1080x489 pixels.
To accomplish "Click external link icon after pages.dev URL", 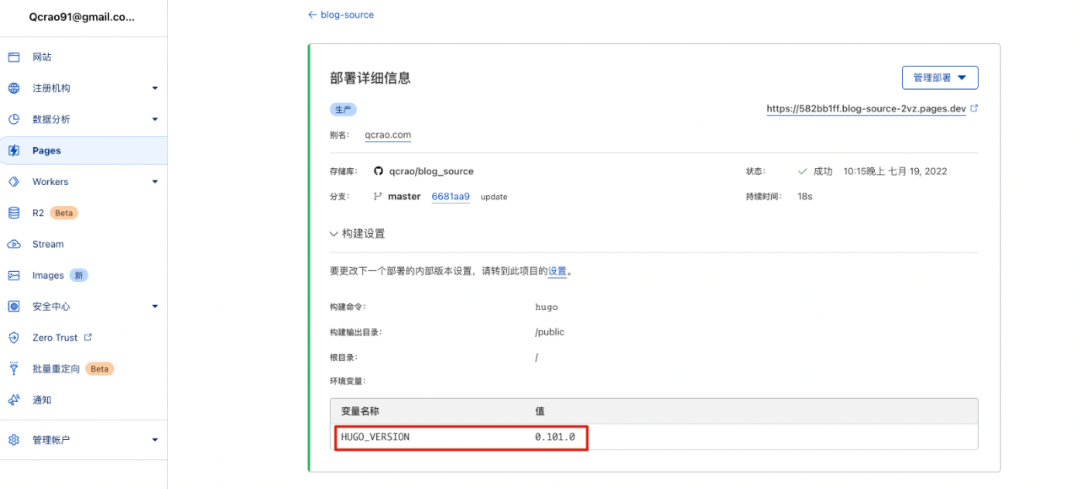I will (974, 108).
